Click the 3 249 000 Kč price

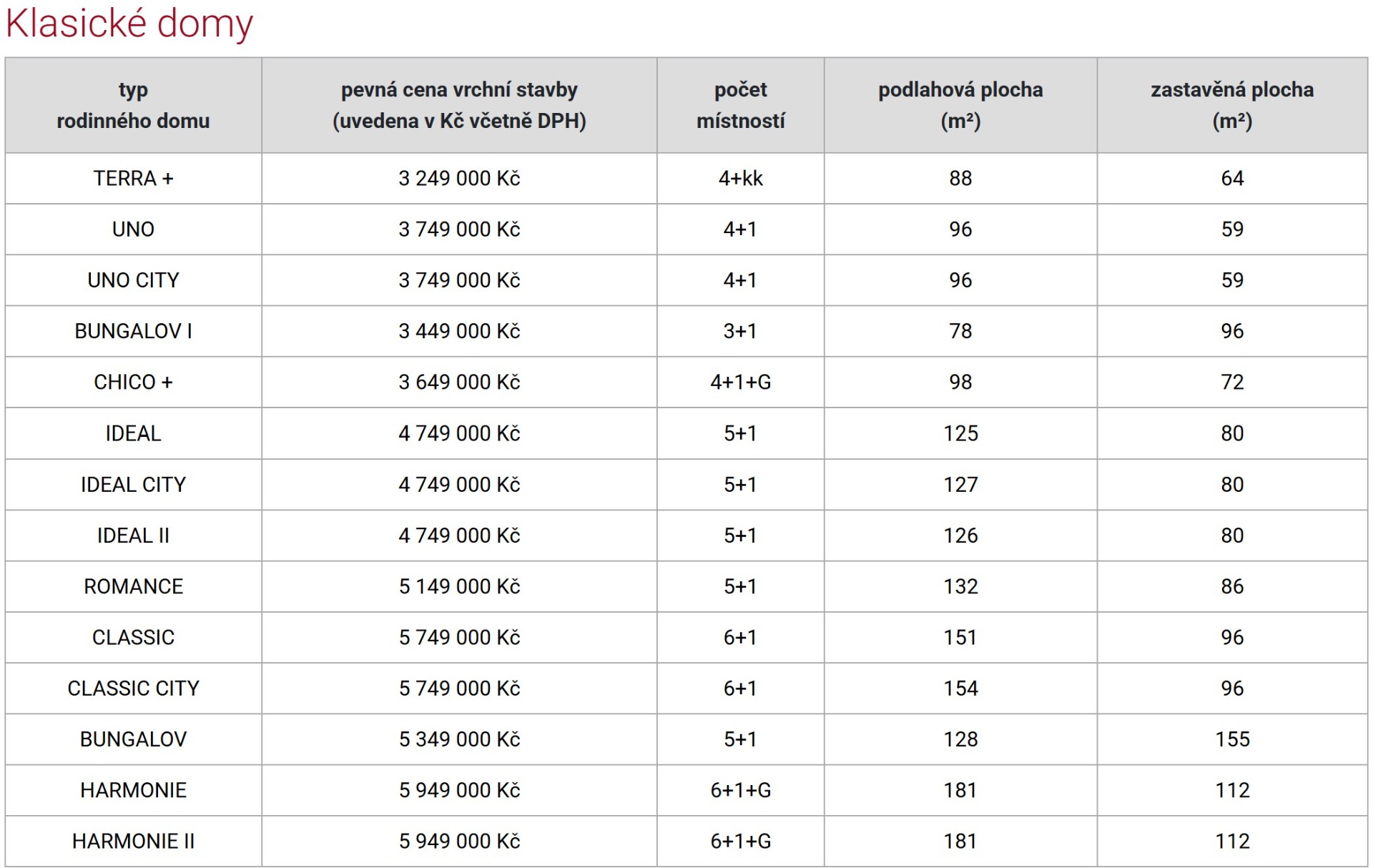pos(459,178)
